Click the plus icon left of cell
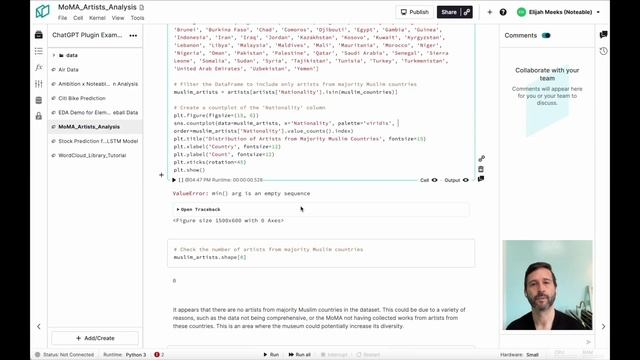 click(x=161, y=175)
